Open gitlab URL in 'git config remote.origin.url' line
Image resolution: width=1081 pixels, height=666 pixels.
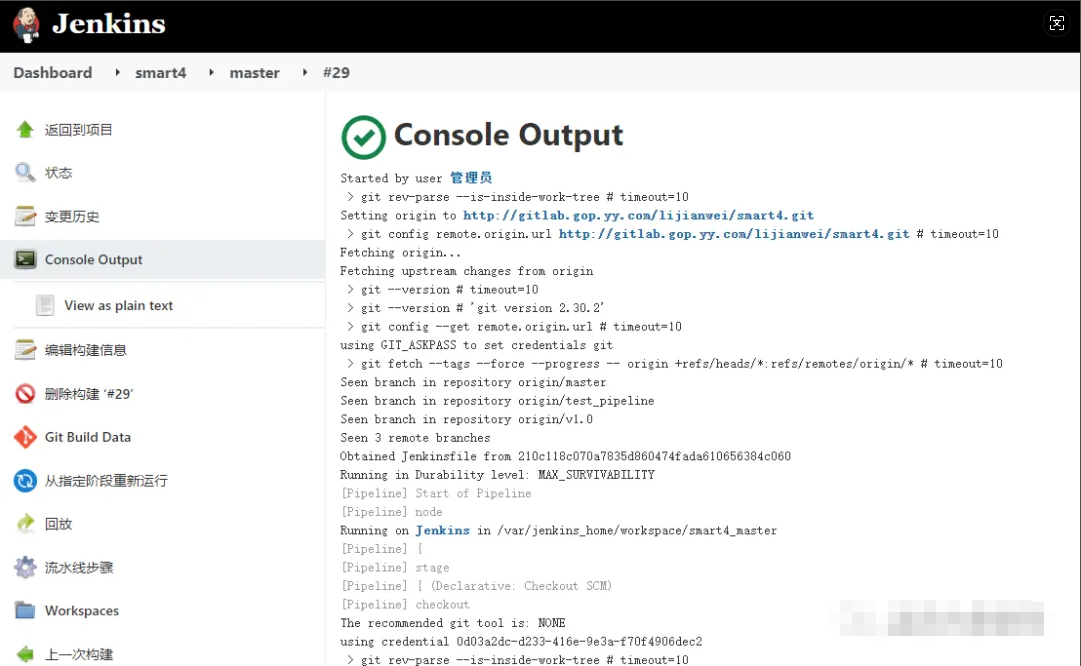click(x=734, y=234)
